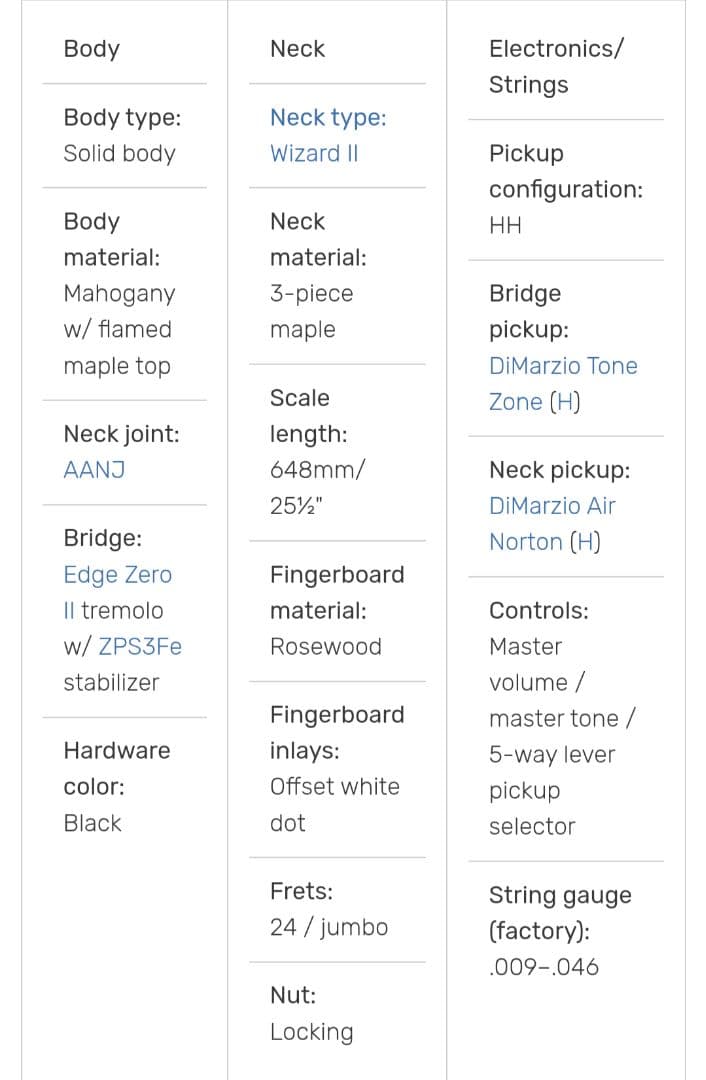Click the DiMarzio Air Norton link
The image size is (706, 1080).
[x=551, y=506]
